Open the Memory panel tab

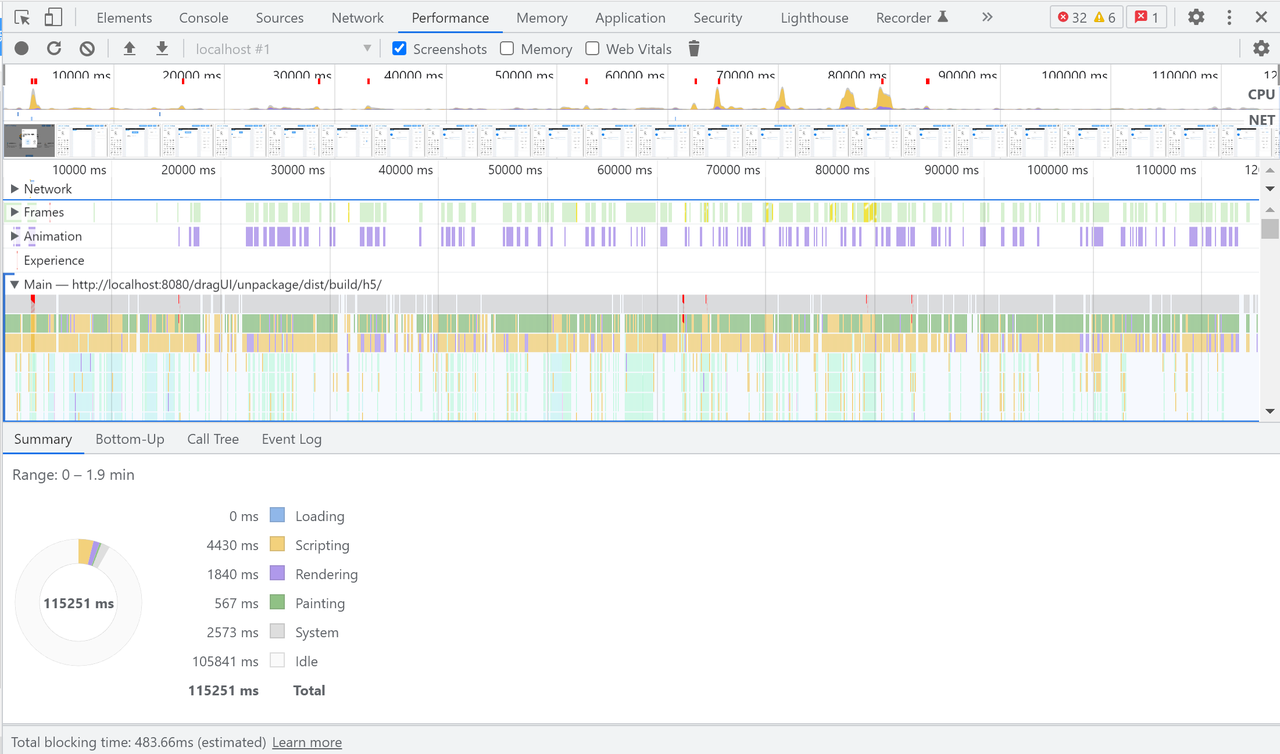[x=541, y=17]
